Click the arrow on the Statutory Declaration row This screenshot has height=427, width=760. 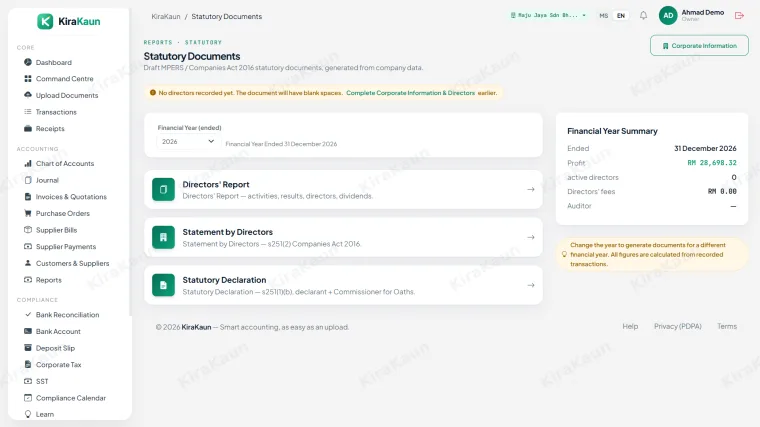531,285
